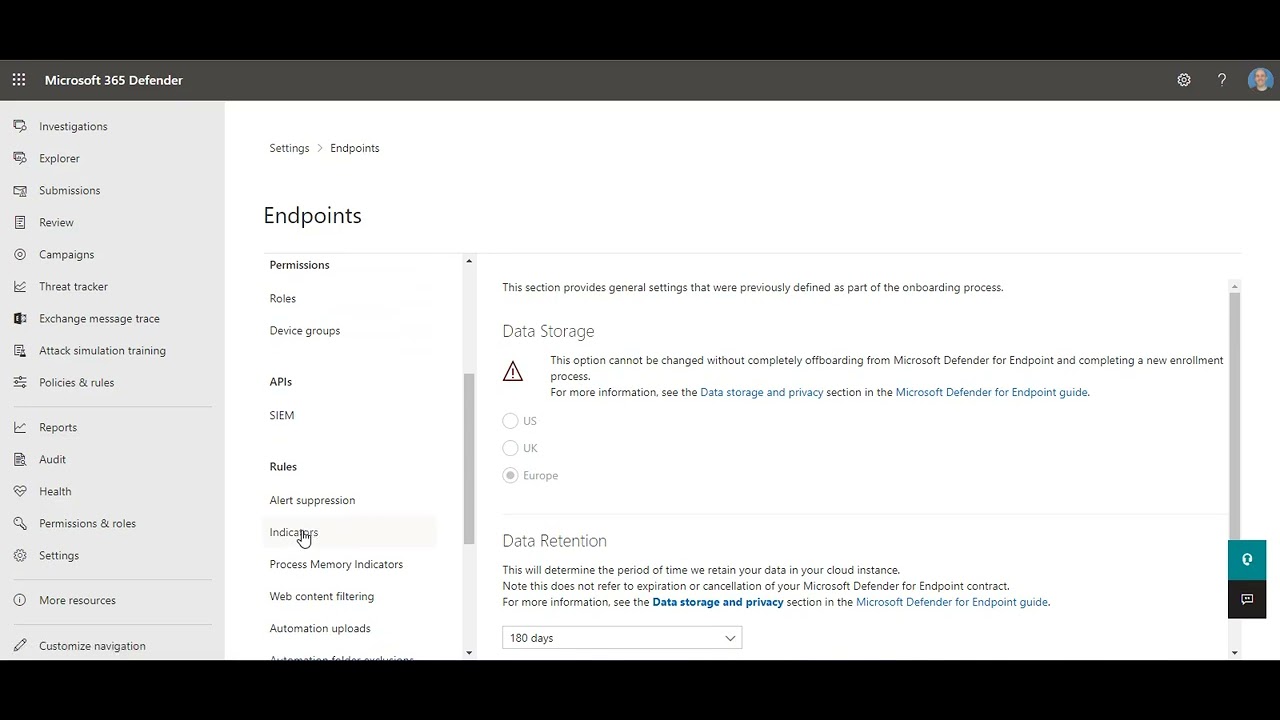Click the Submissions icon in sidebar
This screenshot has height=720, width=1280.
click(x=20, y=190)
